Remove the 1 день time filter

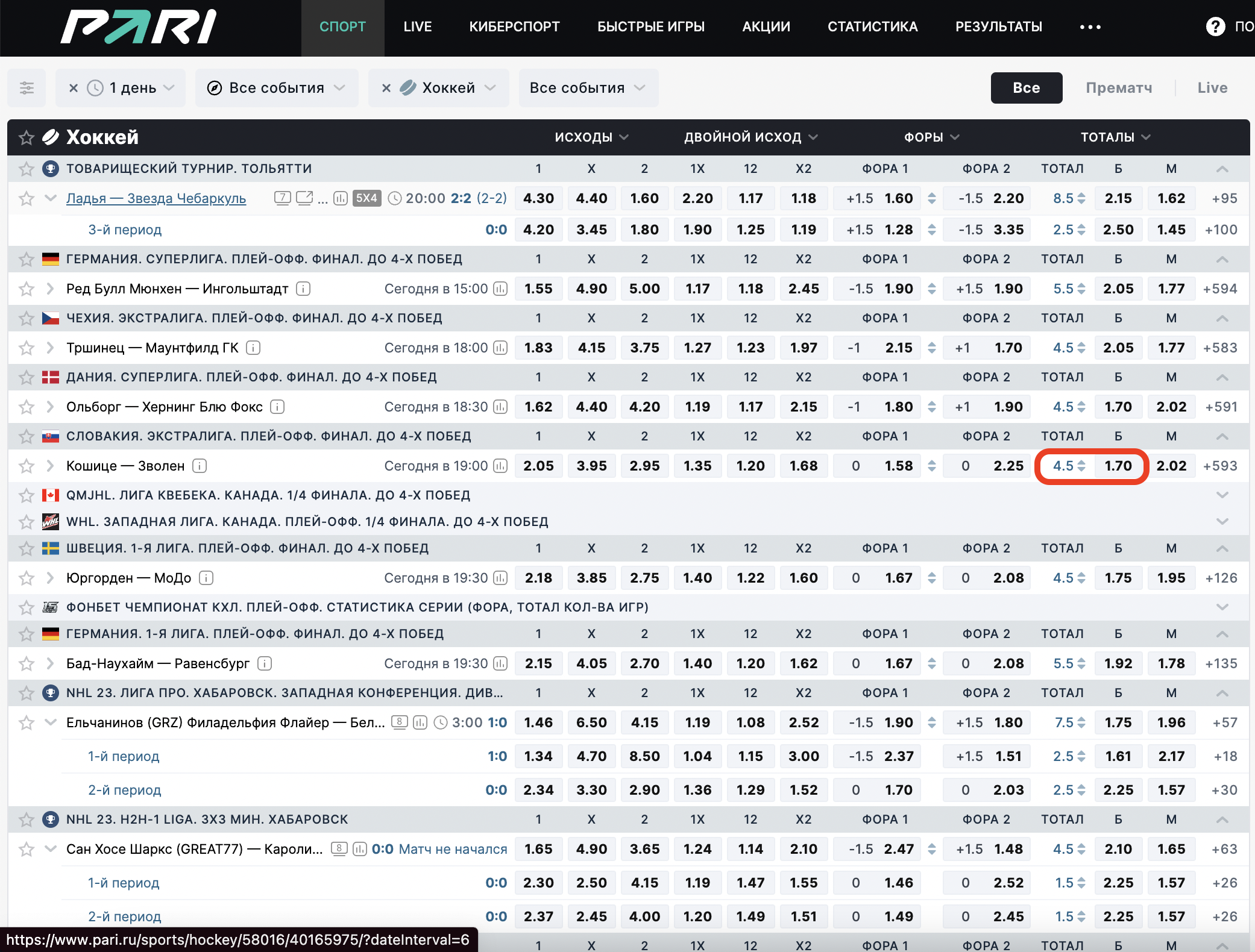pyautogui.click(x=74, y=88)
